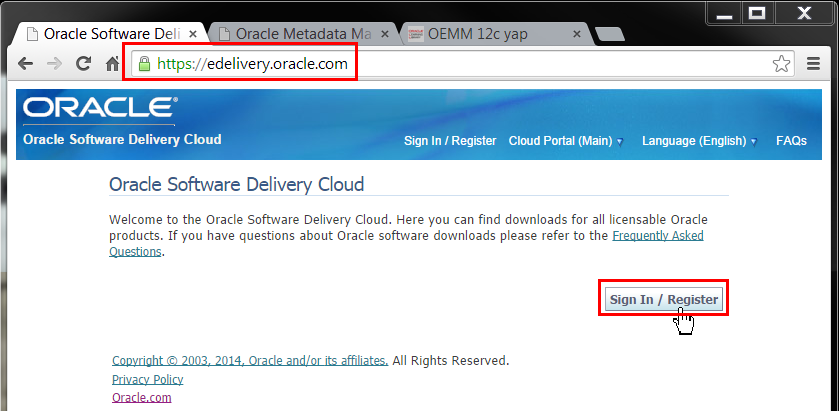Click the Oracle Software Delivery Cloud banner title
The height and width of the screenshot is (411, 839).
(122, 140)
